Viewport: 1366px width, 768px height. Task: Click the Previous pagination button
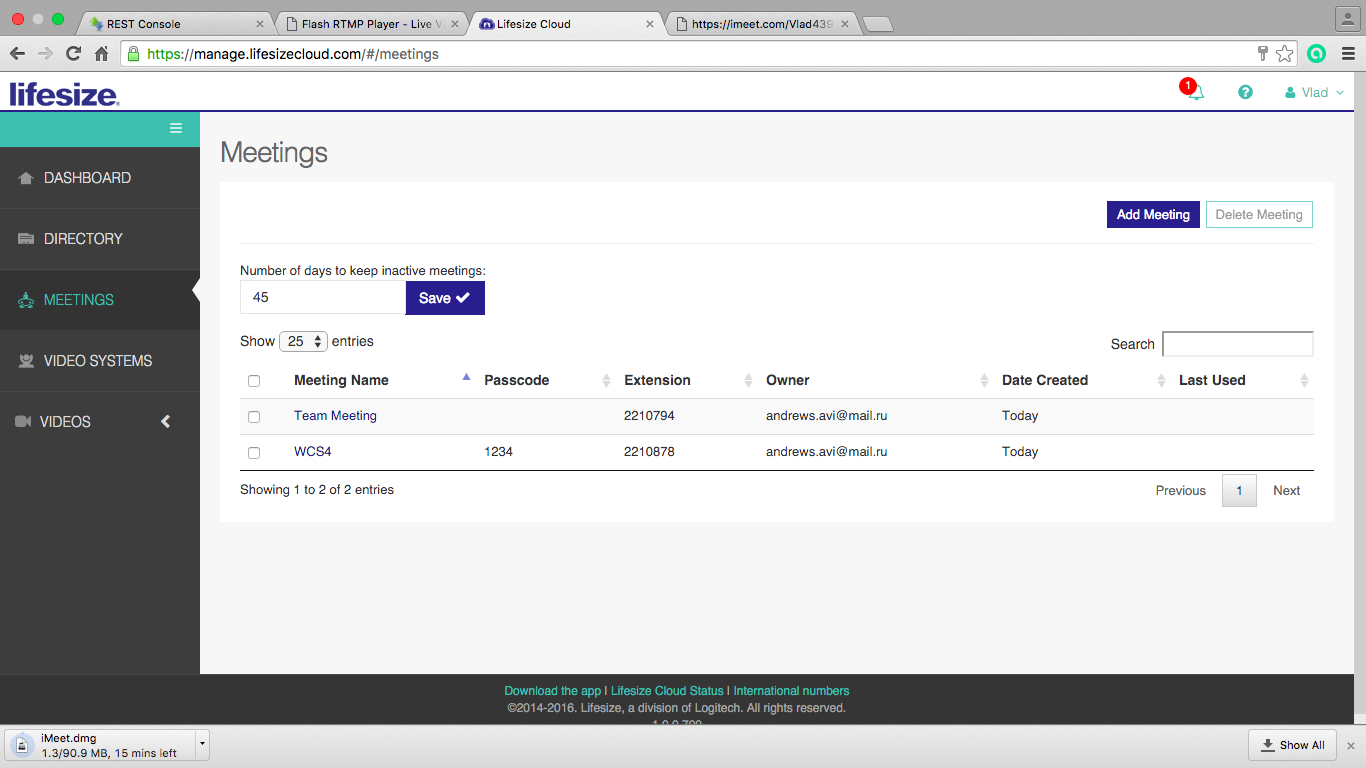click(x=1181, y=491)
